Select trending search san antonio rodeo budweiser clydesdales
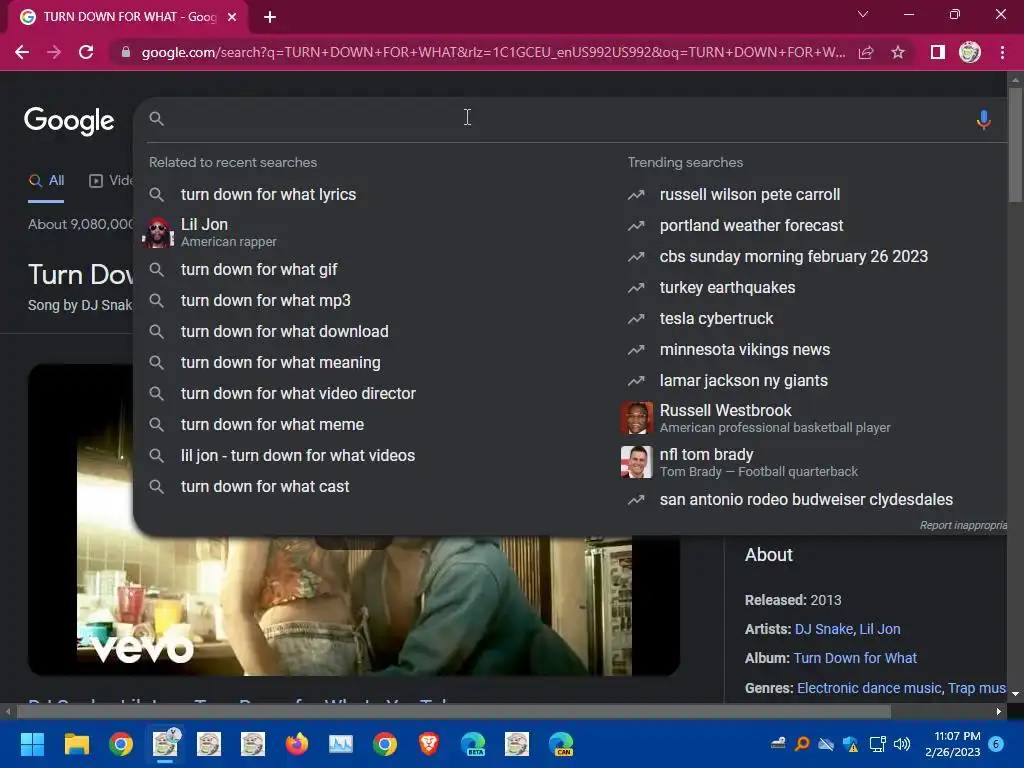 (806, 500)
